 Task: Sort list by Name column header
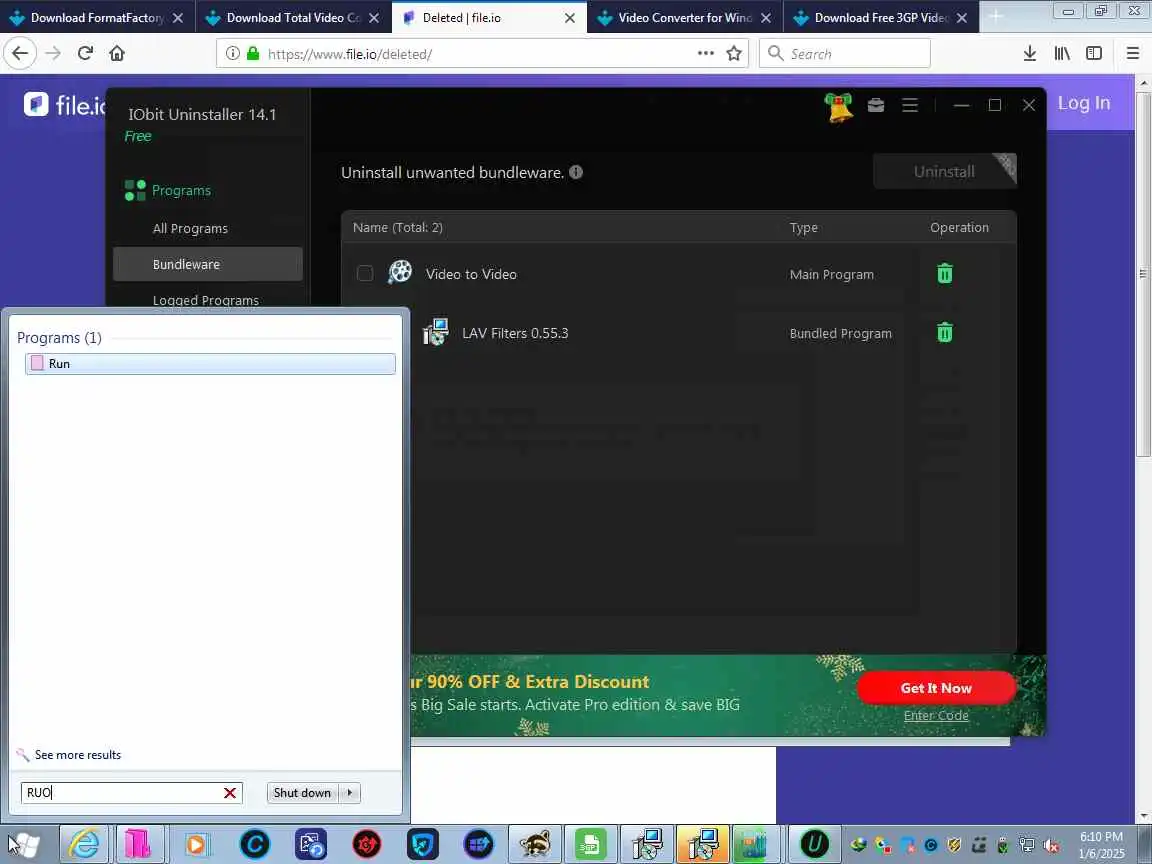coord(397,227)
